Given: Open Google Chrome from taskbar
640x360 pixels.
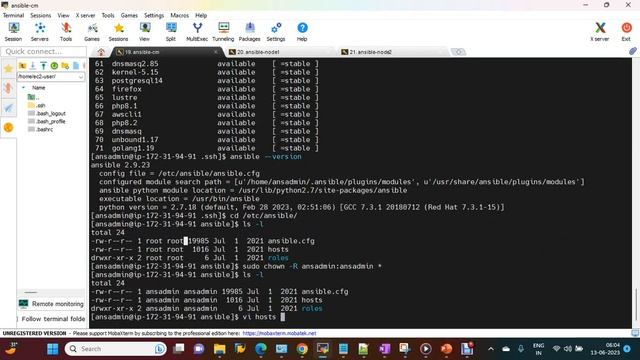Looking at the screenshot, I should (302, 349).
